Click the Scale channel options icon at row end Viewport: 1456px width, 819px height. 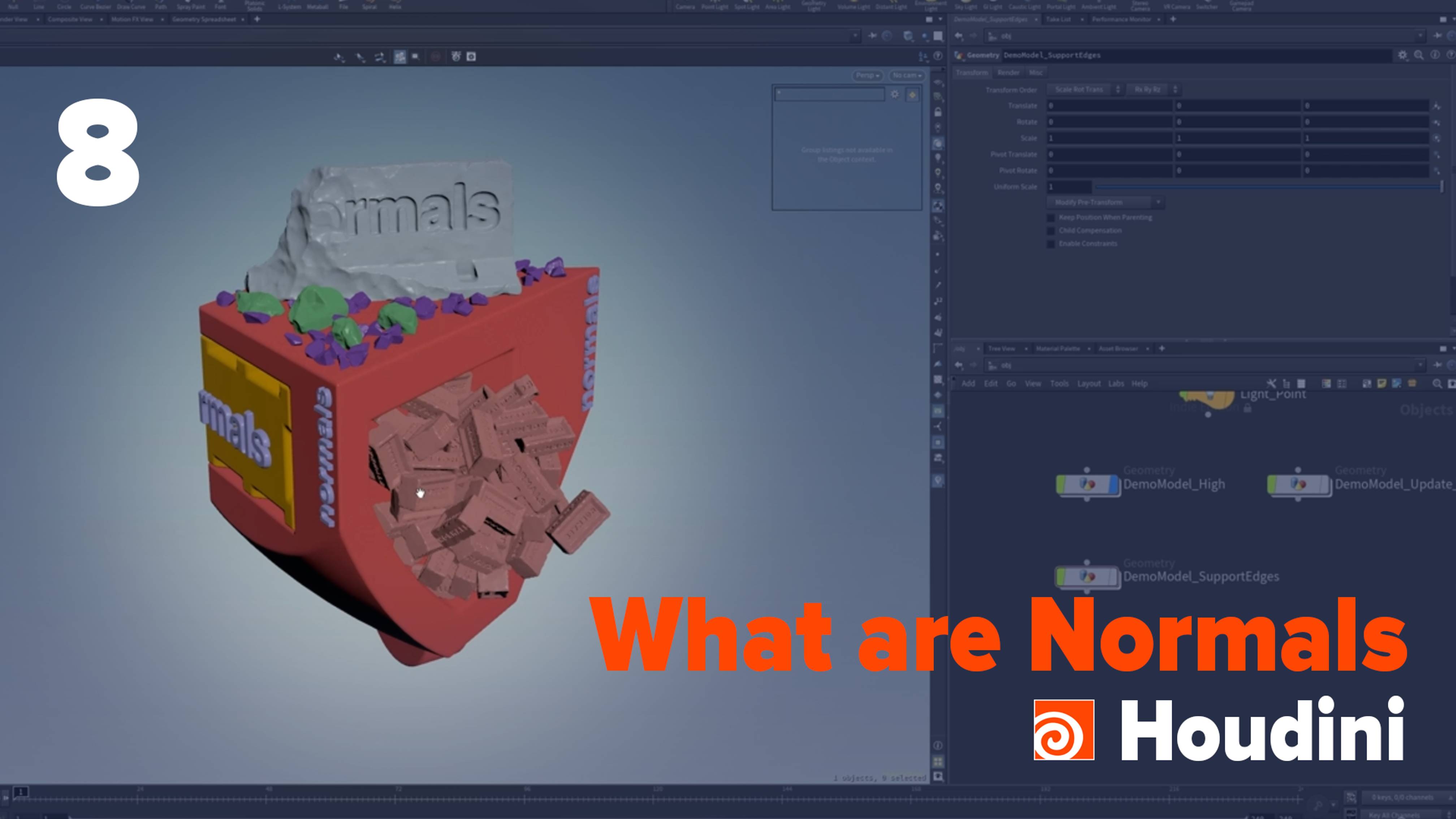click(1437, 138)
